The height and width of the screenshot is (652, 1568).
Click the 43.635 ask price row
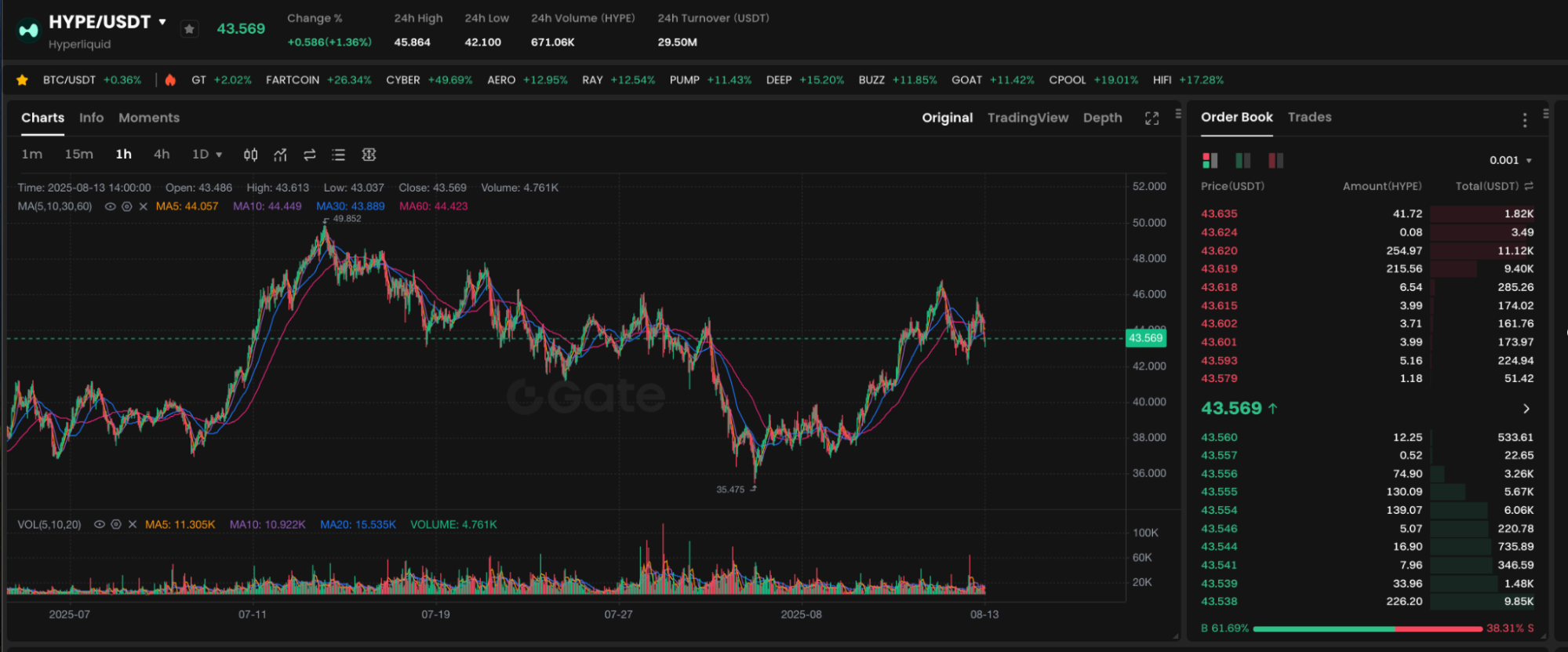tap(1366, 213)
